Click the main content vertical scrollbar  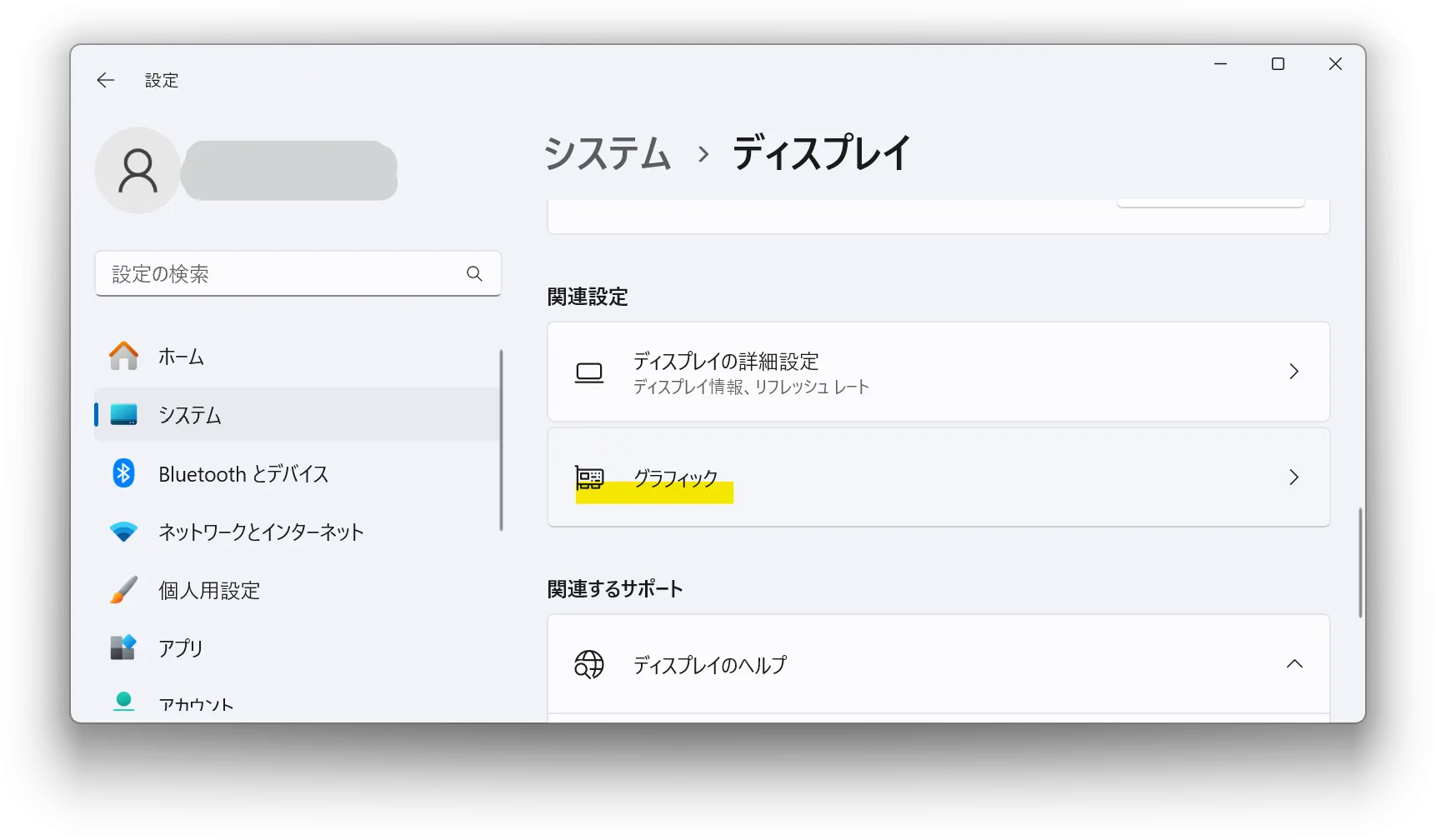1360,562
